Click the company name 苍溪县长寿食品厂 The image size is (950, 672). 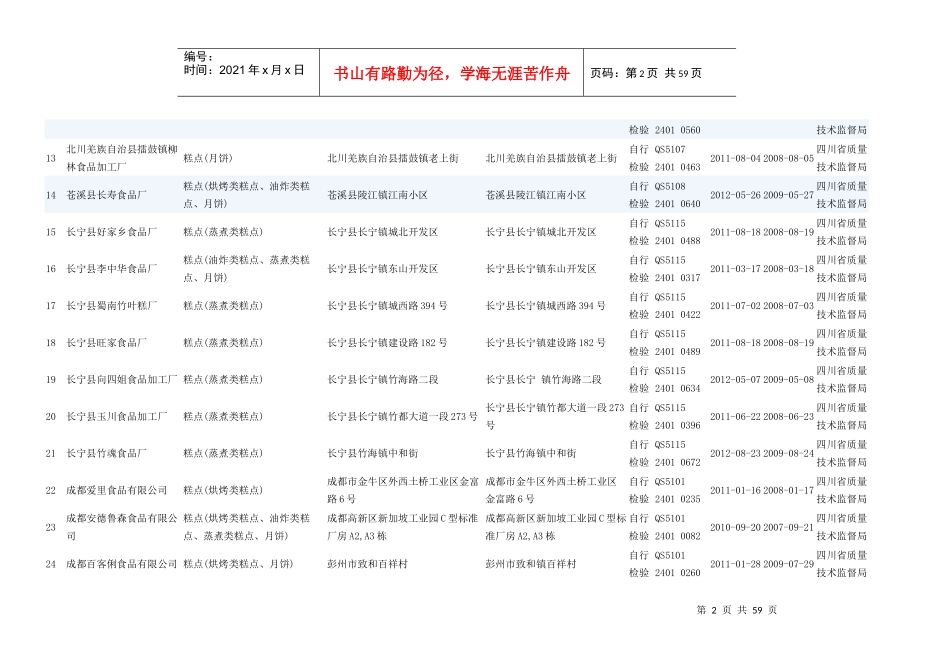click(x=107, y=195)
